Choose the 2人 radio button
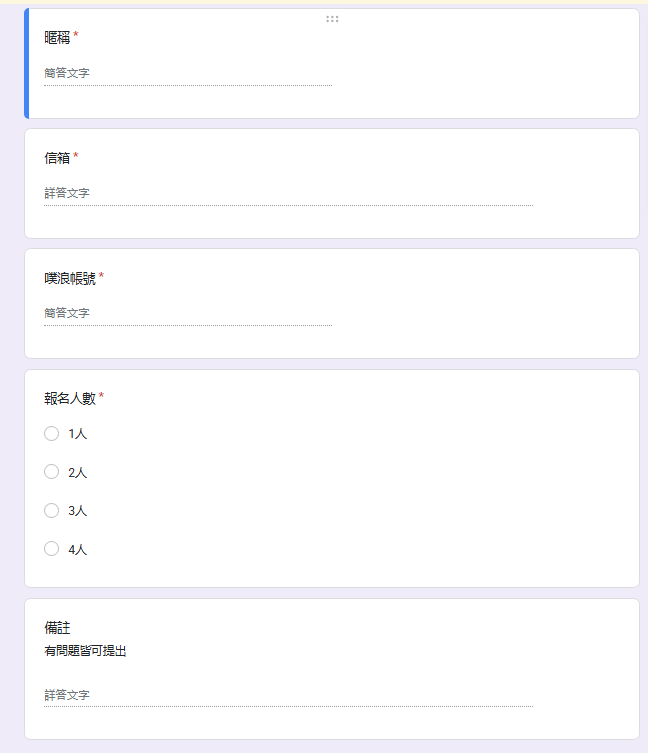The width and height of the screenshot is (648, 753). point(51,472)
